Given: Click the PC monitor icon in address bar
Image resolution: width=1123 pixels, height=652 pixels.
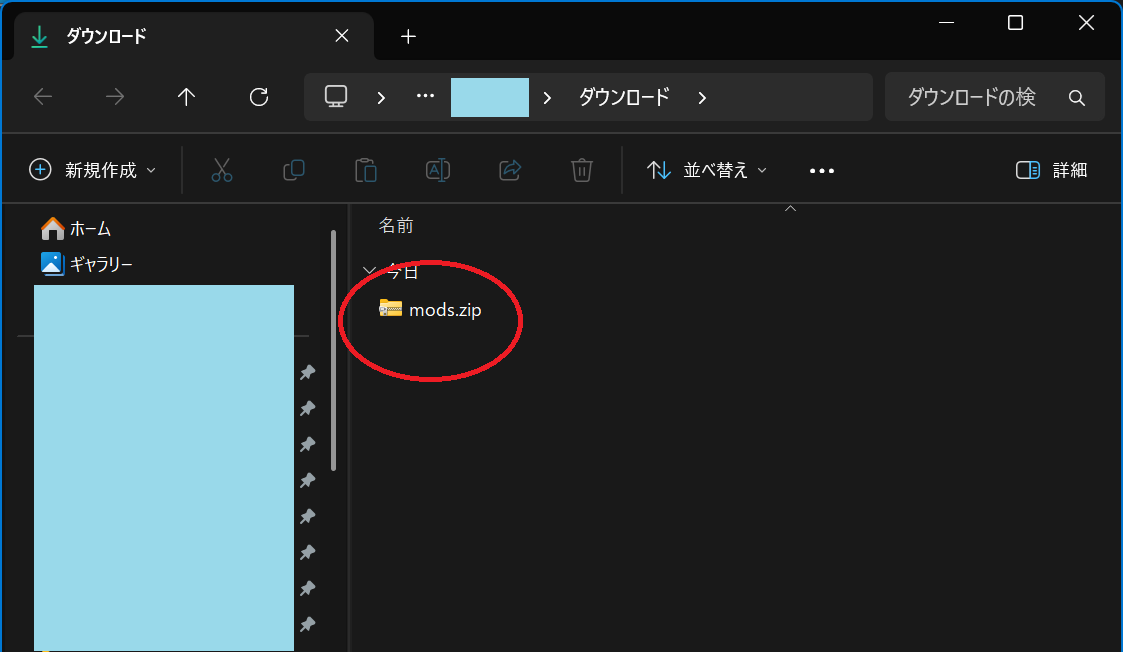Looking at the screenshot, I should [x=336, y=97].
